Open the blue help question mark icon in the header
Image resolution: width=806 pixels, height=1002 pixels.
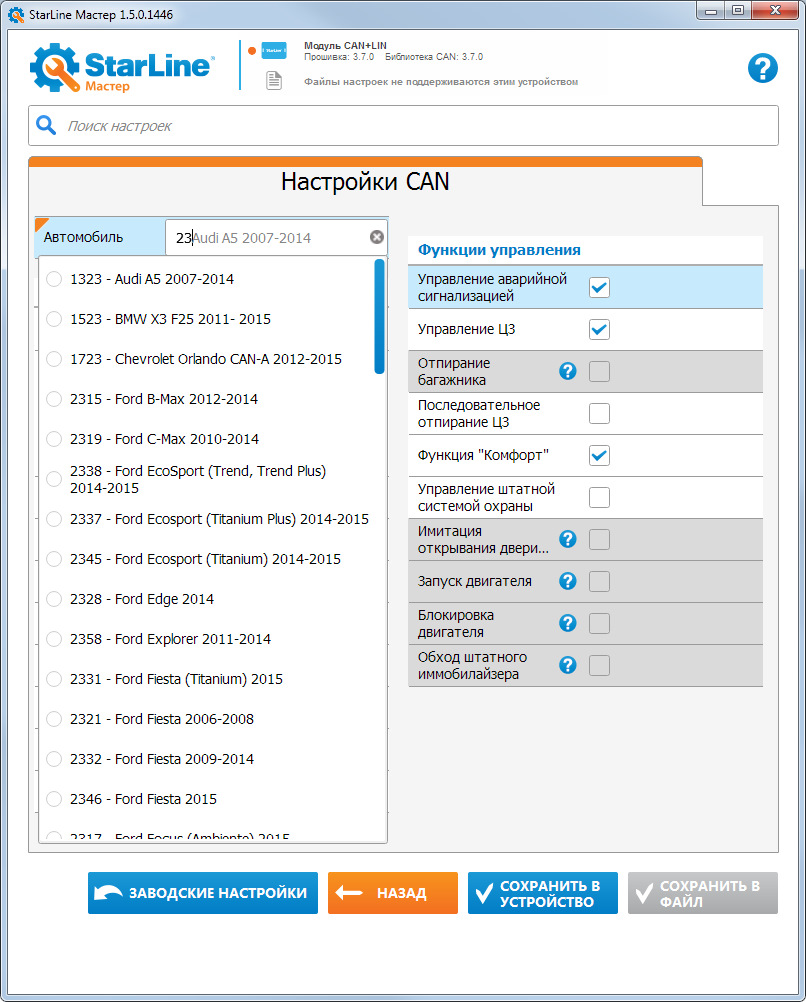click(763, 68)
